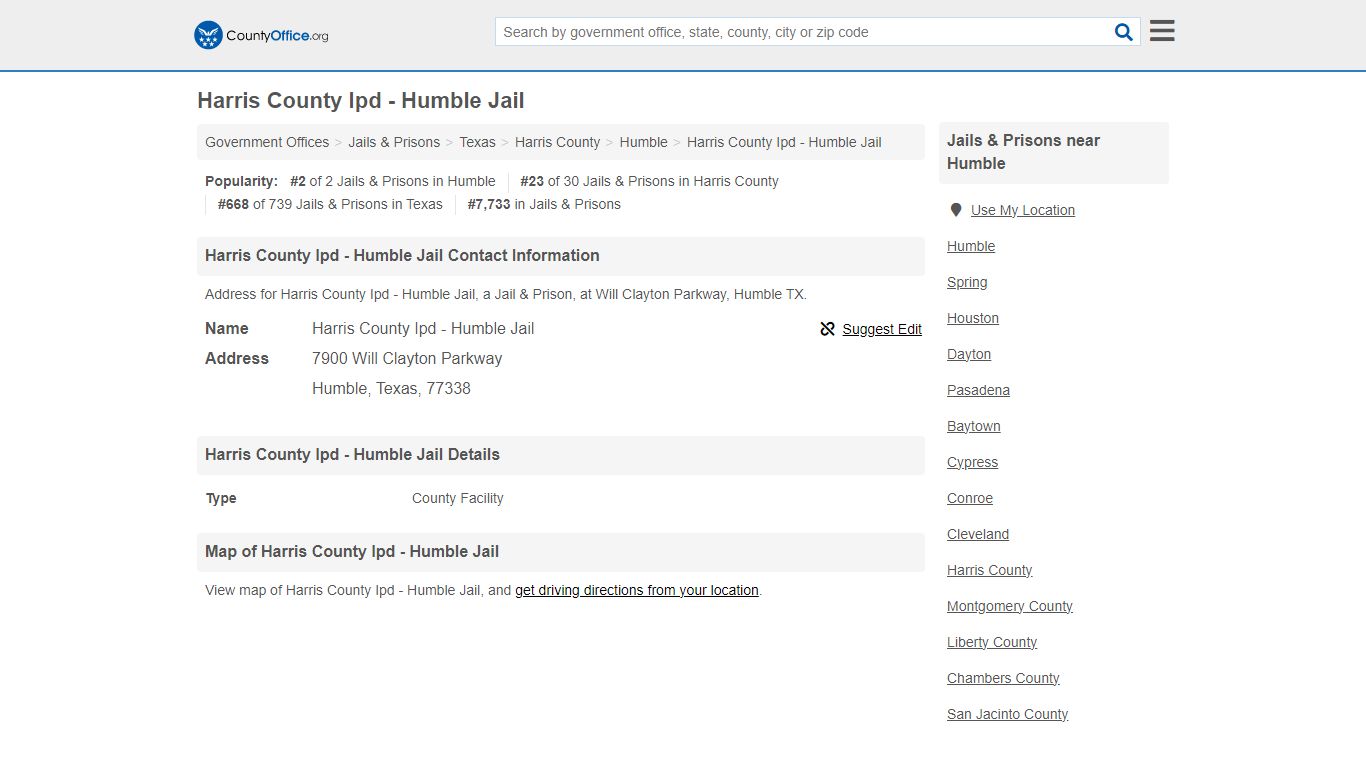The height and width of the screenshot is (768, 1366).
Task: Open Montgomery County link
Action: pos(1010,606)
